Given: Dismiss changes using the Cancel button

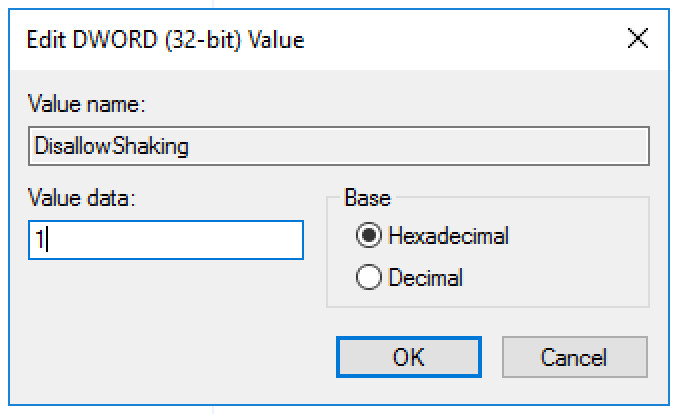Looking at the screenshot, I should click(x=575, y=357).
